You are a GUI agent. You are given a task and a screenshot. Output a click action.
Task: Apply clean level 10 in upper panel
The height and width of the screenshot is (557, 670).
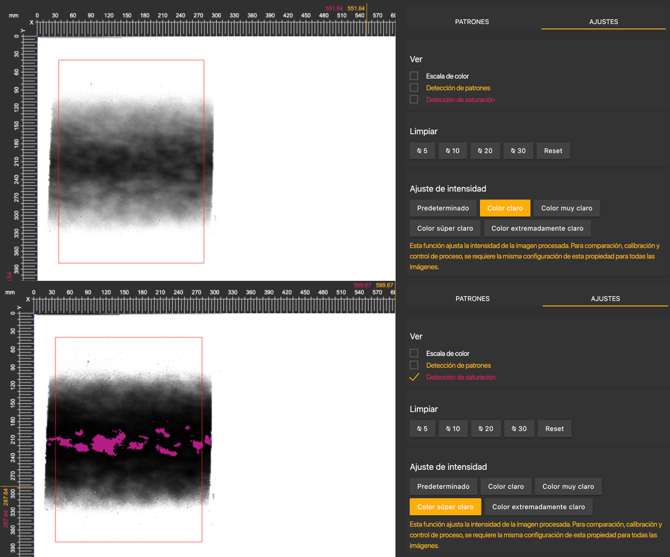452,151
